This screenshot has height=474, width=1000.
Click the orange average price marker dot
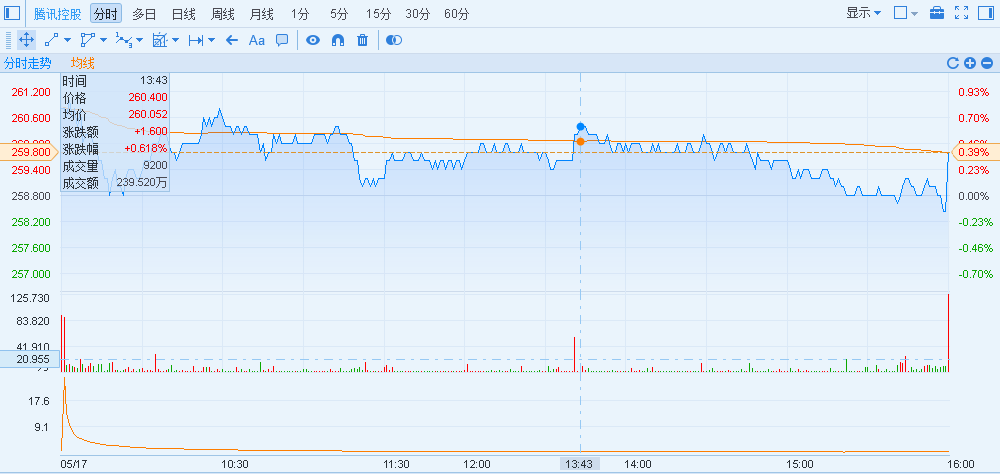[x=580, y=141]
